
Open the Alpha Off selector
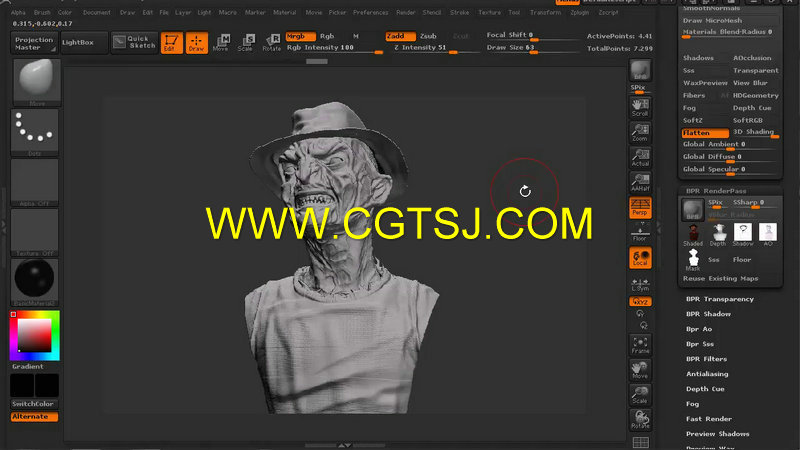(35, 182)
